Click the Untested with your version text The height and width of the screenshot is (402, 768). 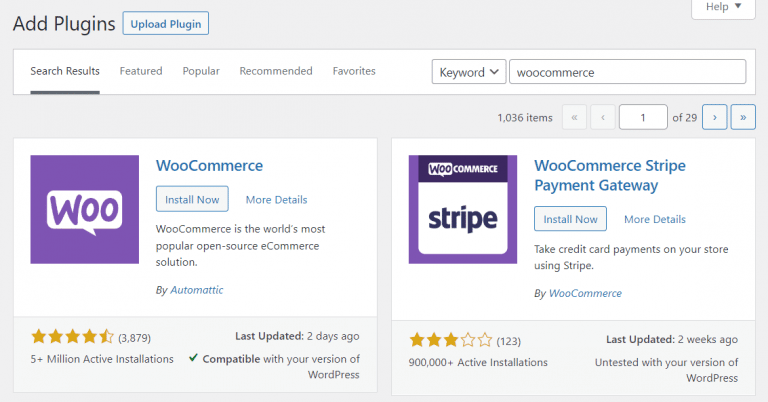[x=666, y=370]
